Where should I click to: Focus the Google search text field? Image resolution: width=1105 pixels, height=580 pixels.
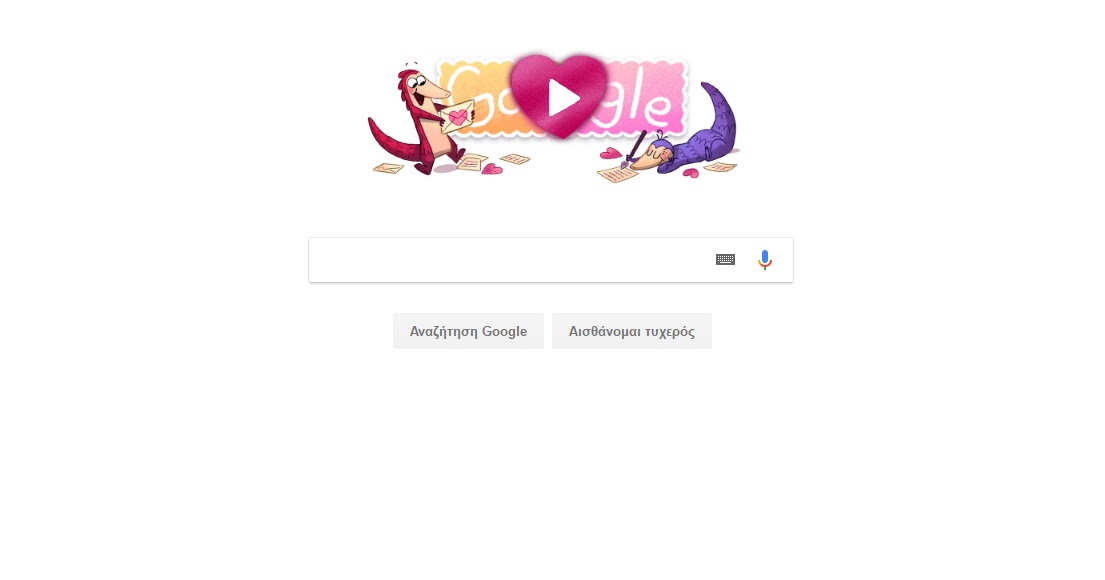[511, 260]
